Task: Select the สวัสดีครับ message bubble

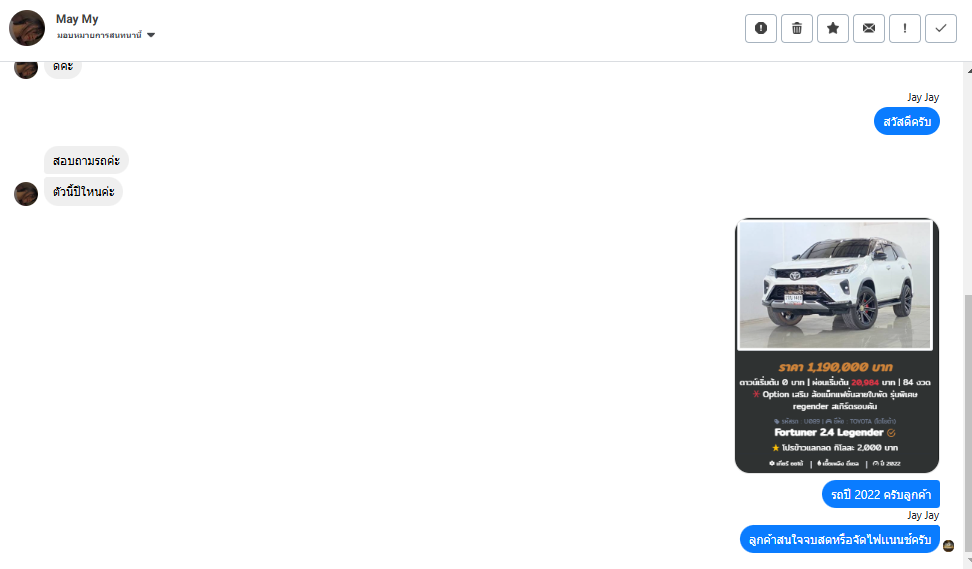Action: click(907, 121)
